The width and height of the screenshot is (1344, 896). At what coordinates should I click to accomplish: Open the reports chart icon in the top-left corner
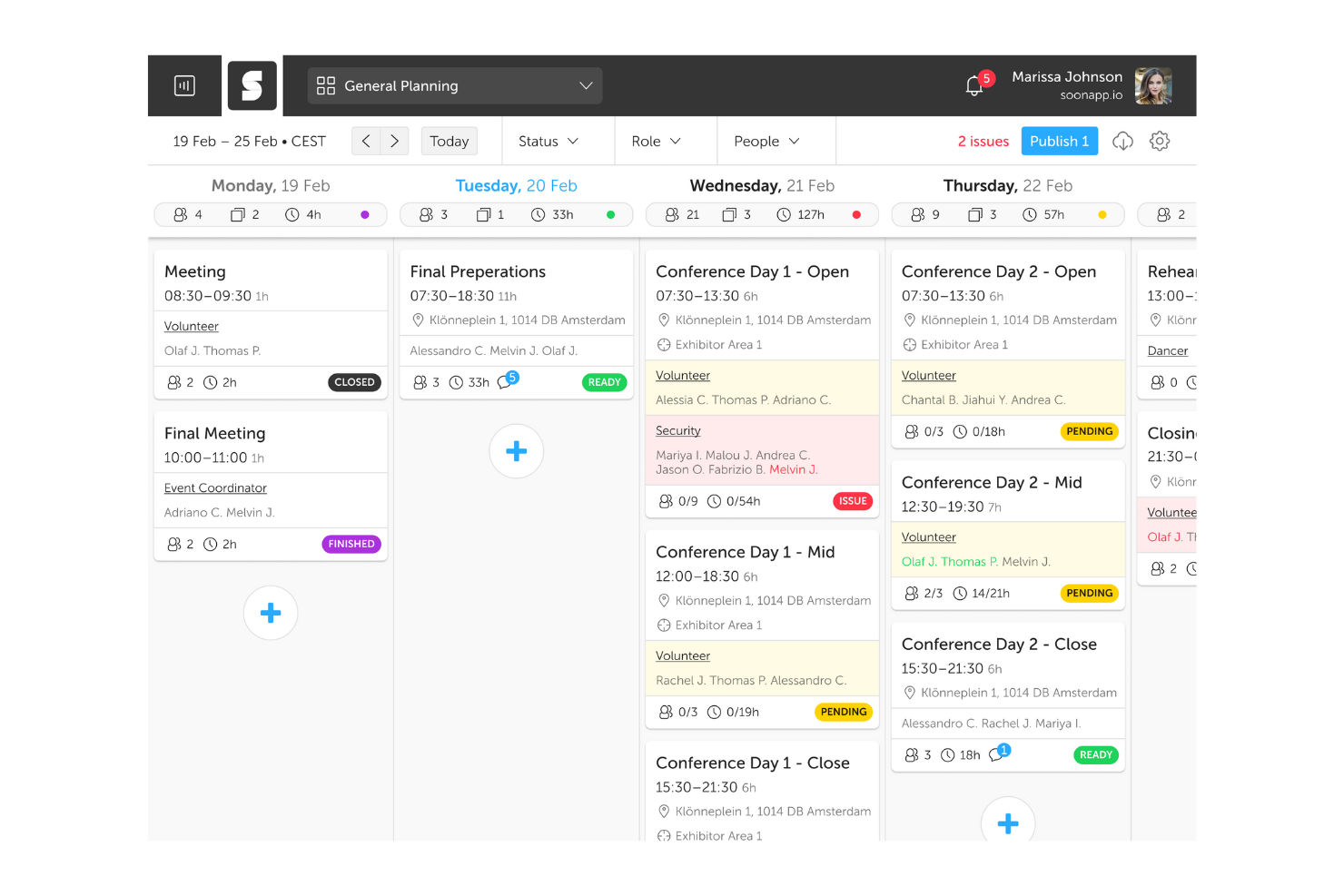tap(184, 85)
